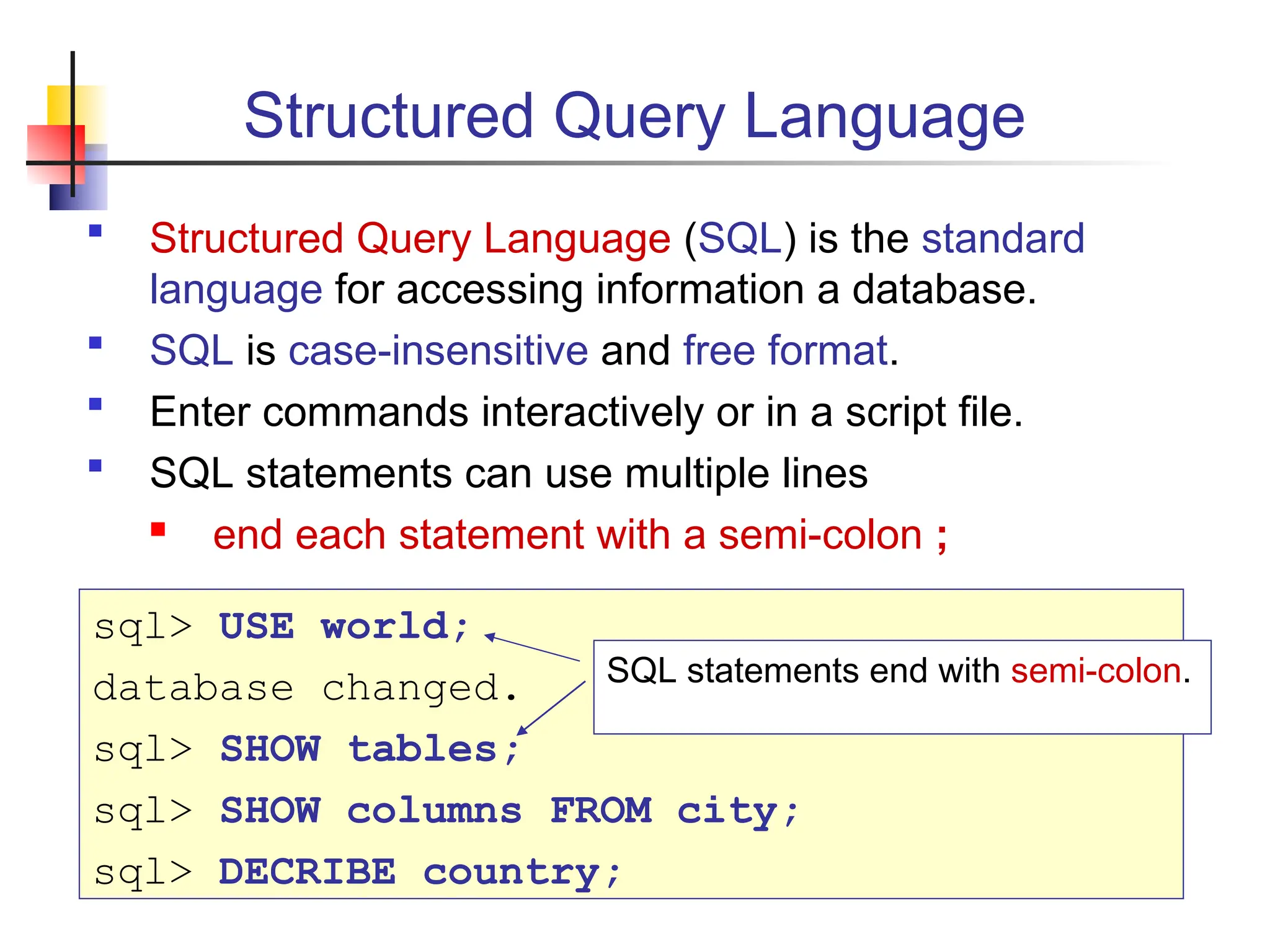Image resolution: width=1270 pixels, height=952 pixels.
Task: Click the 'DECRIBE country;' command
Action: click(x=419, y=872)
